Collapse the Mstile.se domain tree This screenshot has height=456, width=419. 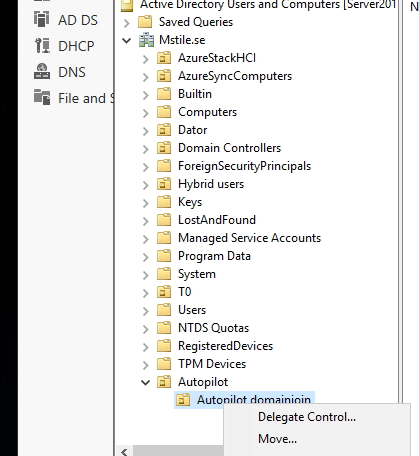click(127, 41)
